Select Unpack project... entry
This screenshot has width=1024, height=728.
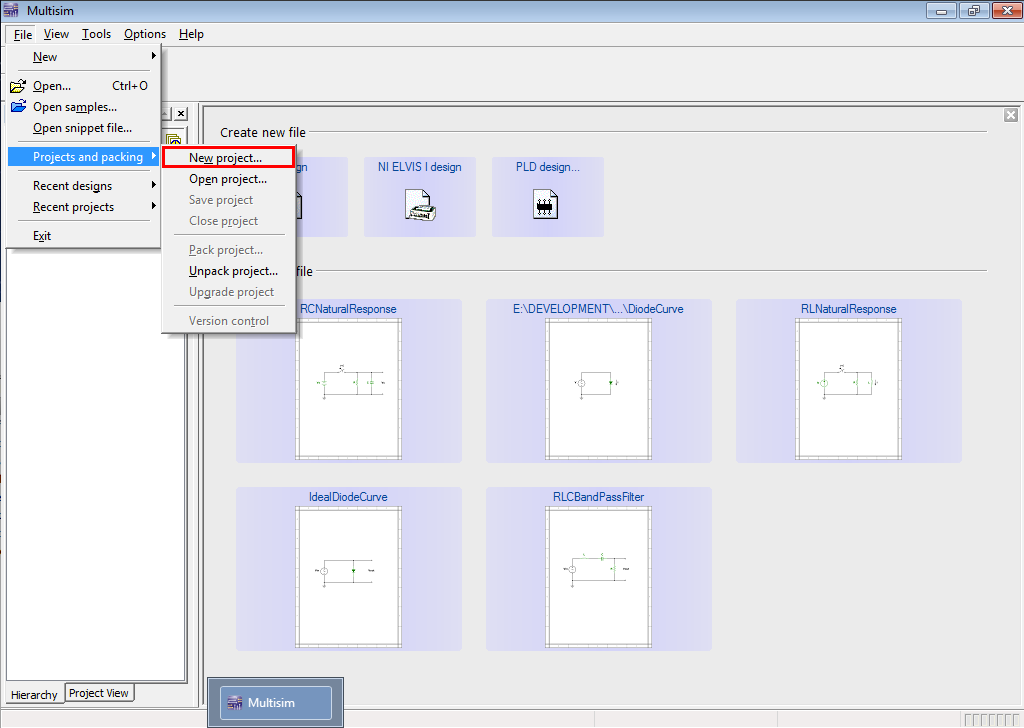229,271
